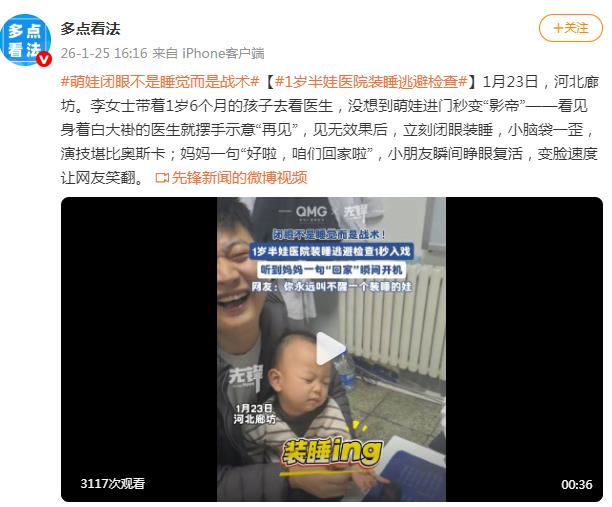Click the 00:36 video duration label
Image resolution: width=612 pixels, height=507 pixels.
pyautogui.click(x=576, y=484)
